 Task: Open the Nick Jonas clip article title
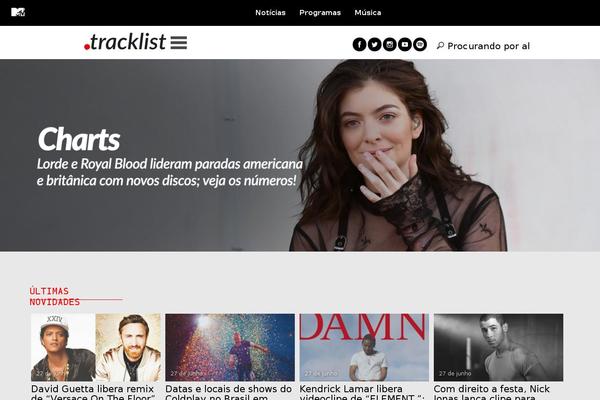(x=492, y=393)
